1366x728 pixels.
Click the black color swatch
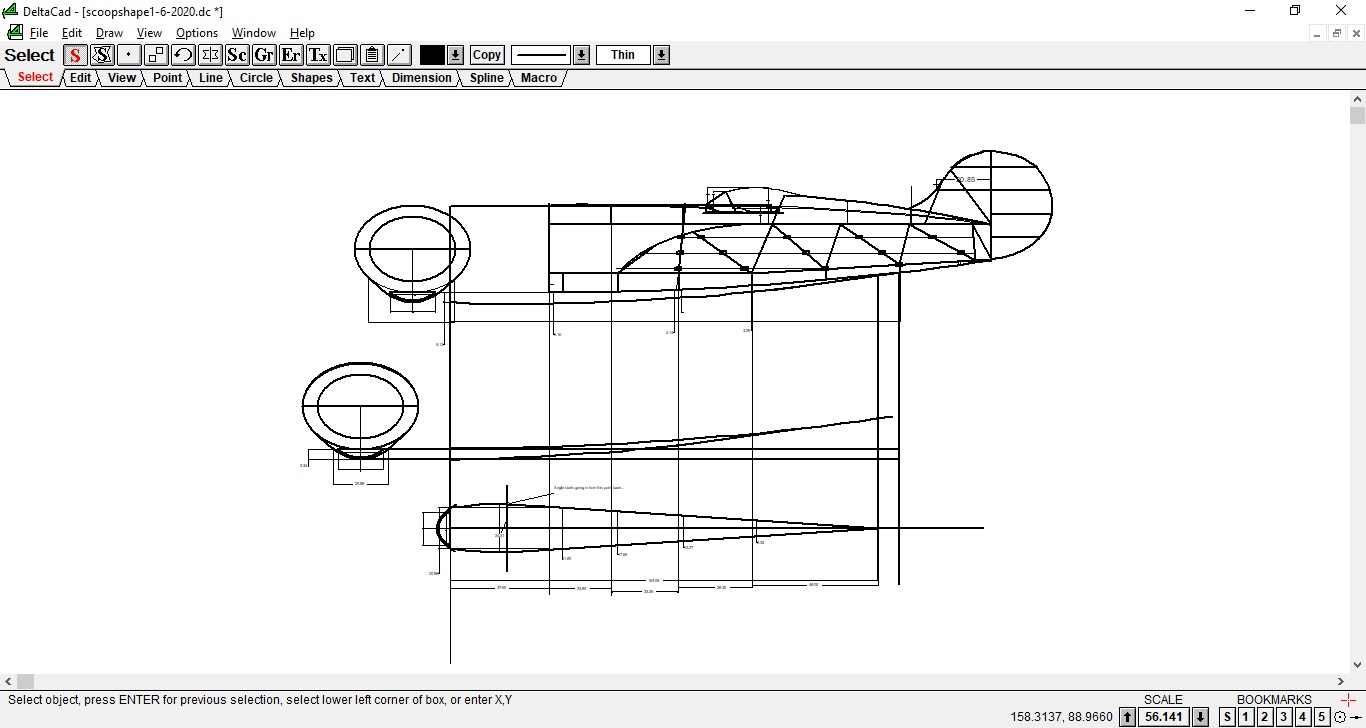pyautogui.click(x=432, y=55)
